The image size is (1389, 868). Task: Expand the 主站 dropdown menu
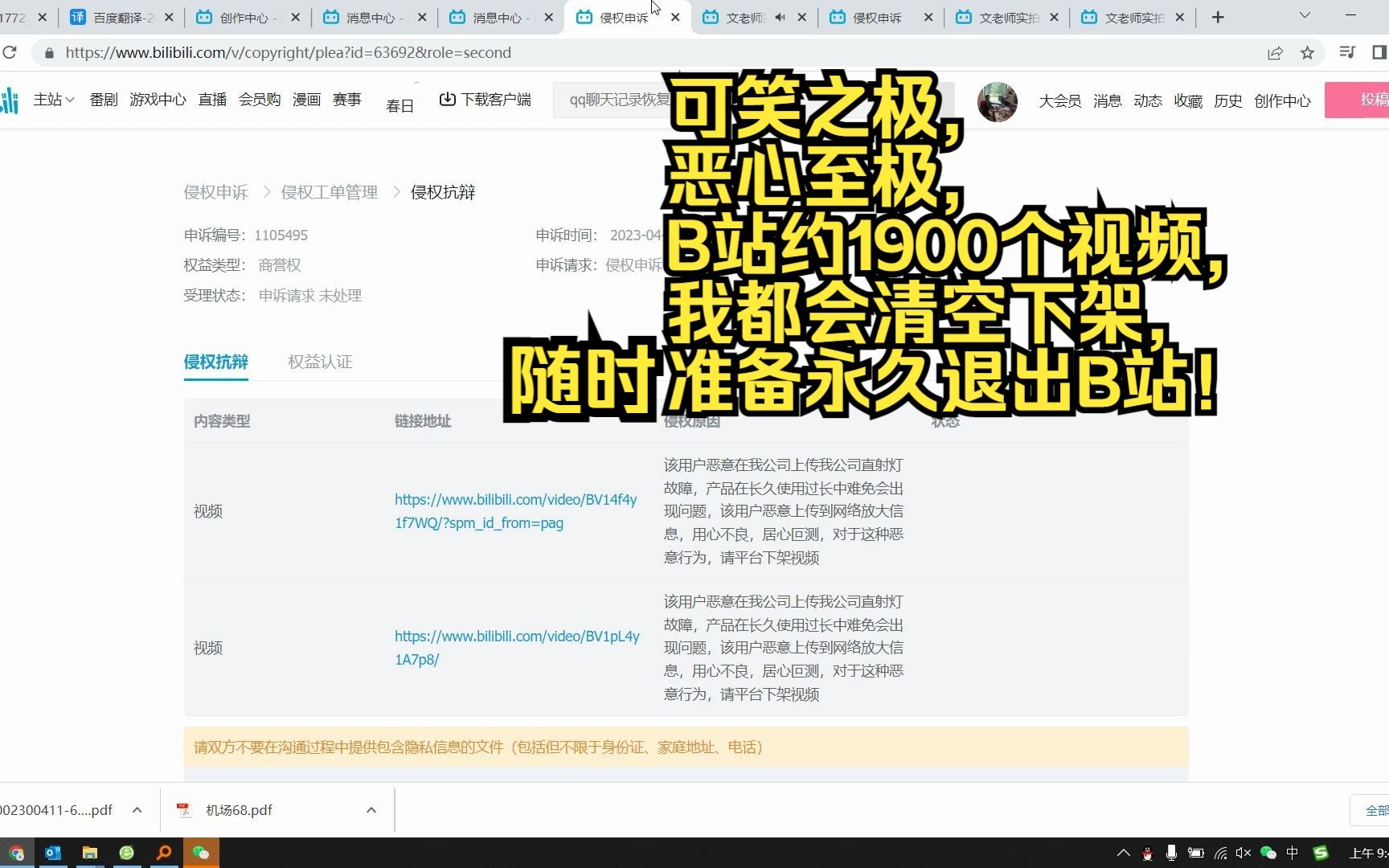coord(54,100)
